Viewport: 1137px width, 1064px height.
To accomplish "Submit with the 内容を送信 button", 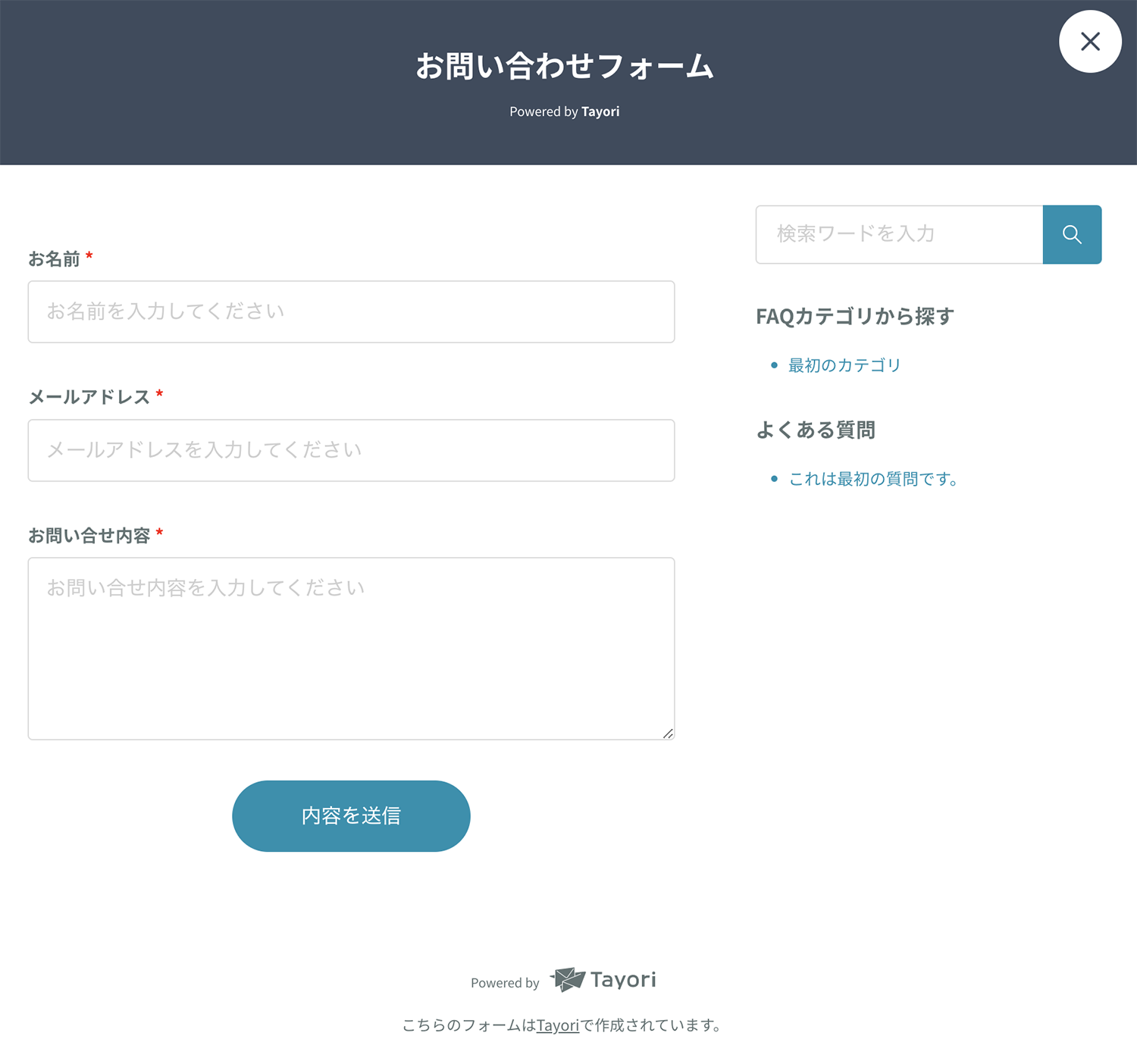I will 351,816.
